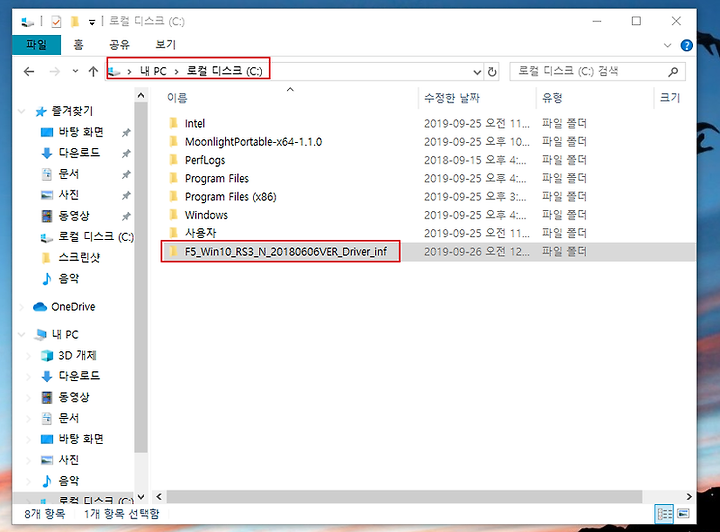Open Help with the blue question icon
This screenshot has height=532, width=720.
pyautogui.click(x=686, y=45)
